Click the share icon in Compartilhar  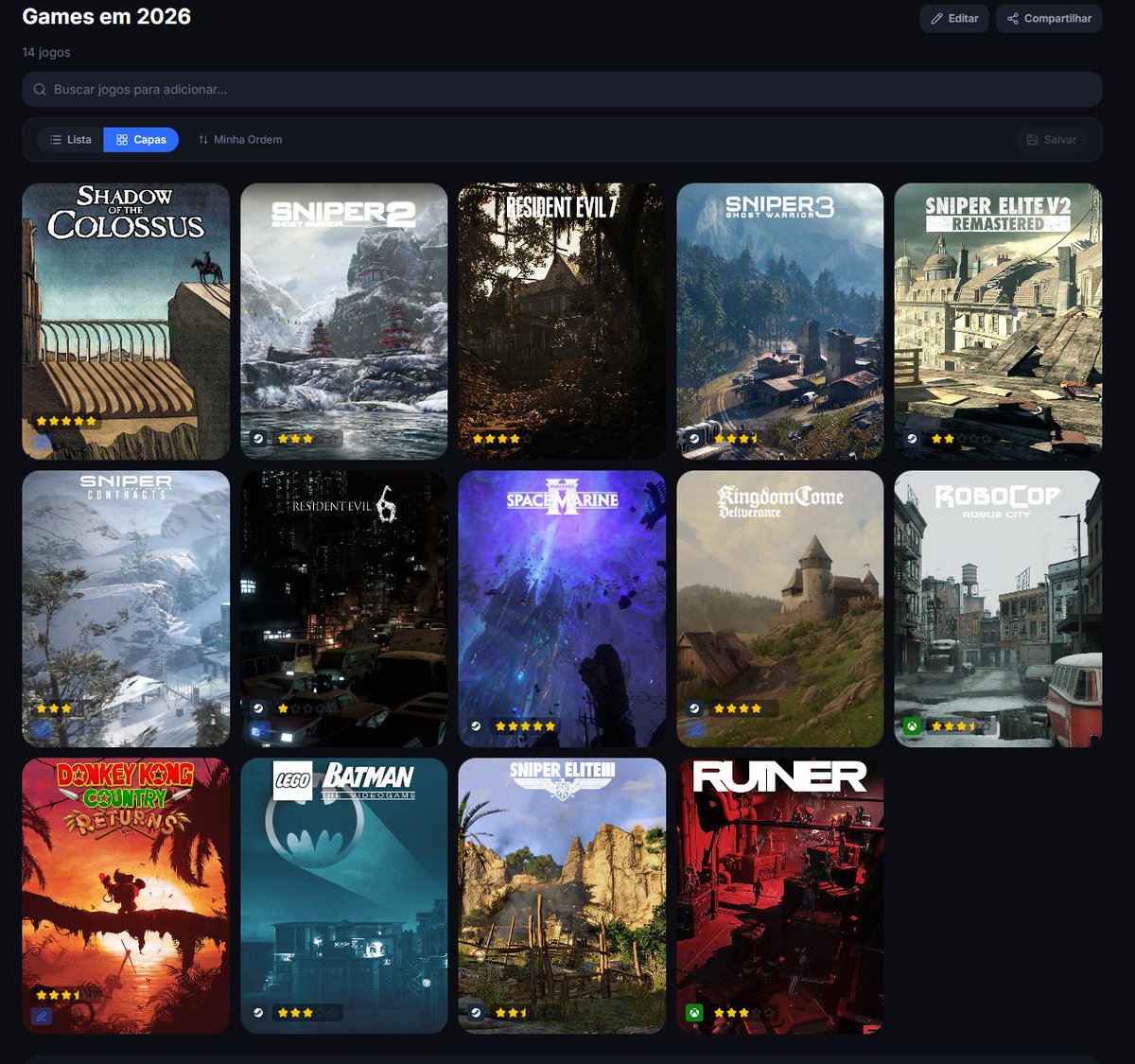pos(1013,19)
